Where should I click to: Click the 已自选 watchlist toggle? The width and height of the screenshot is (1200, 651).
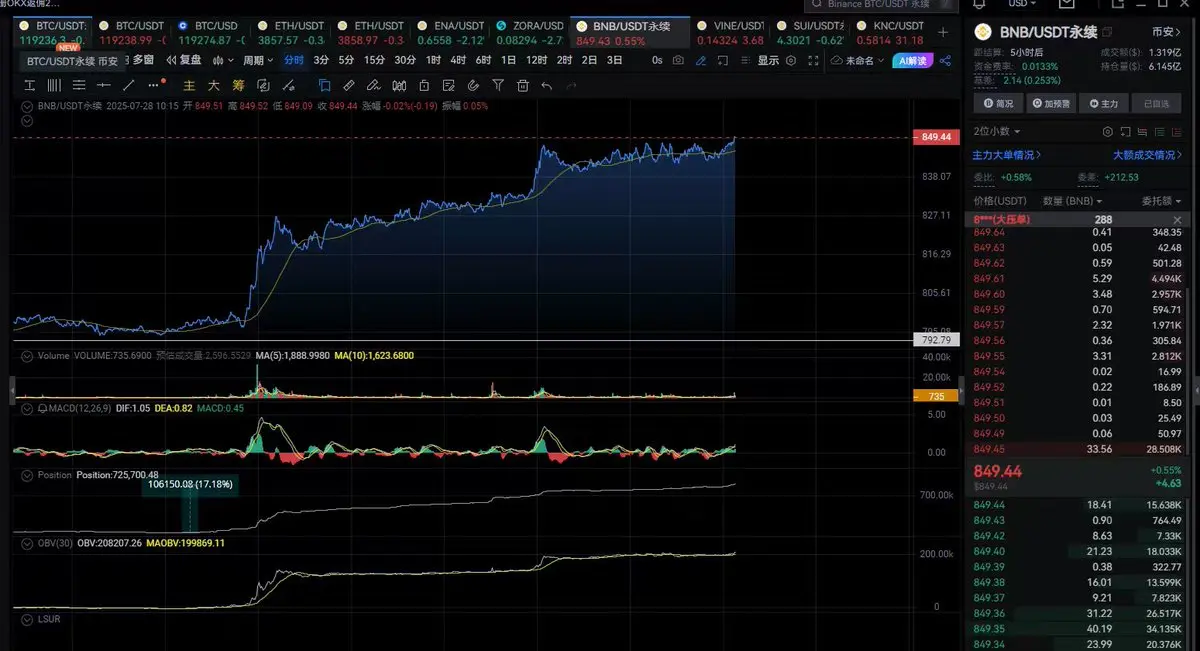pyautogui.click(x=1157, y=103)
